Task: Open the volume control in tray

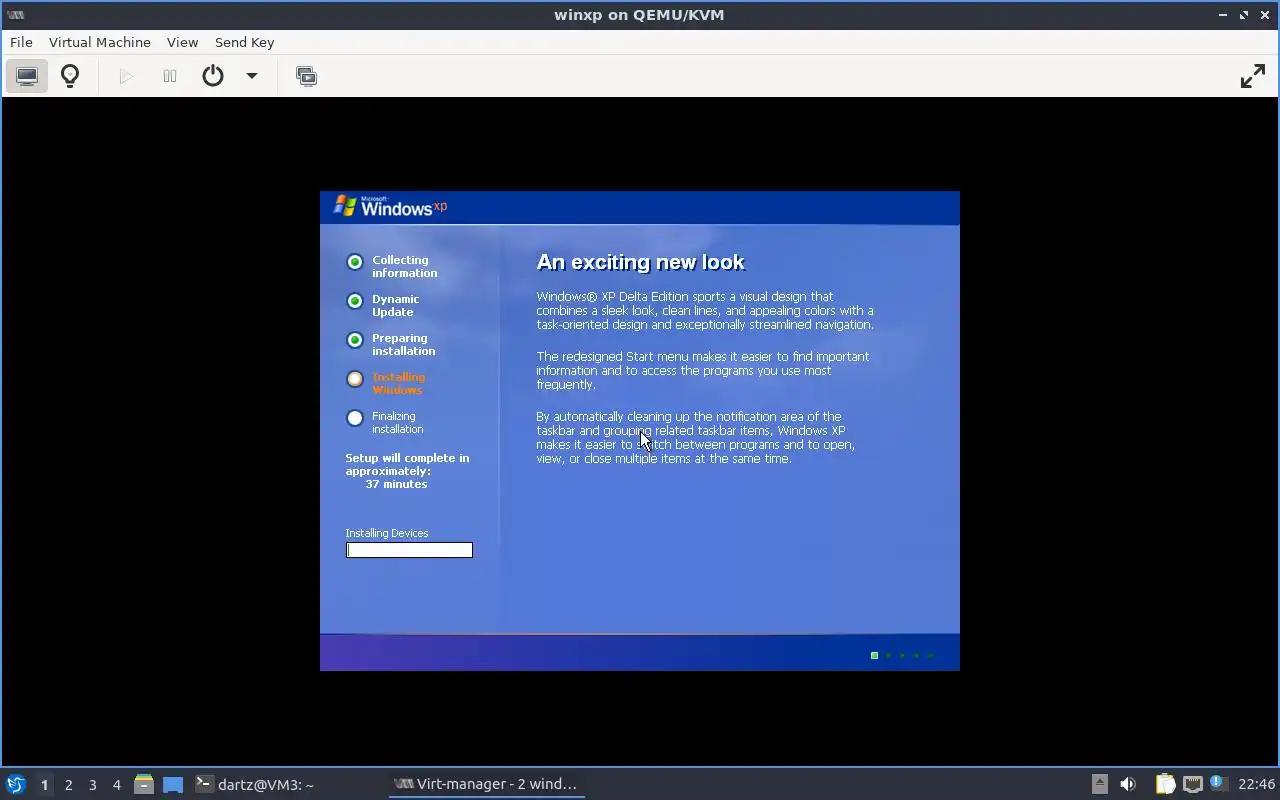Action: click(1128, 784)
